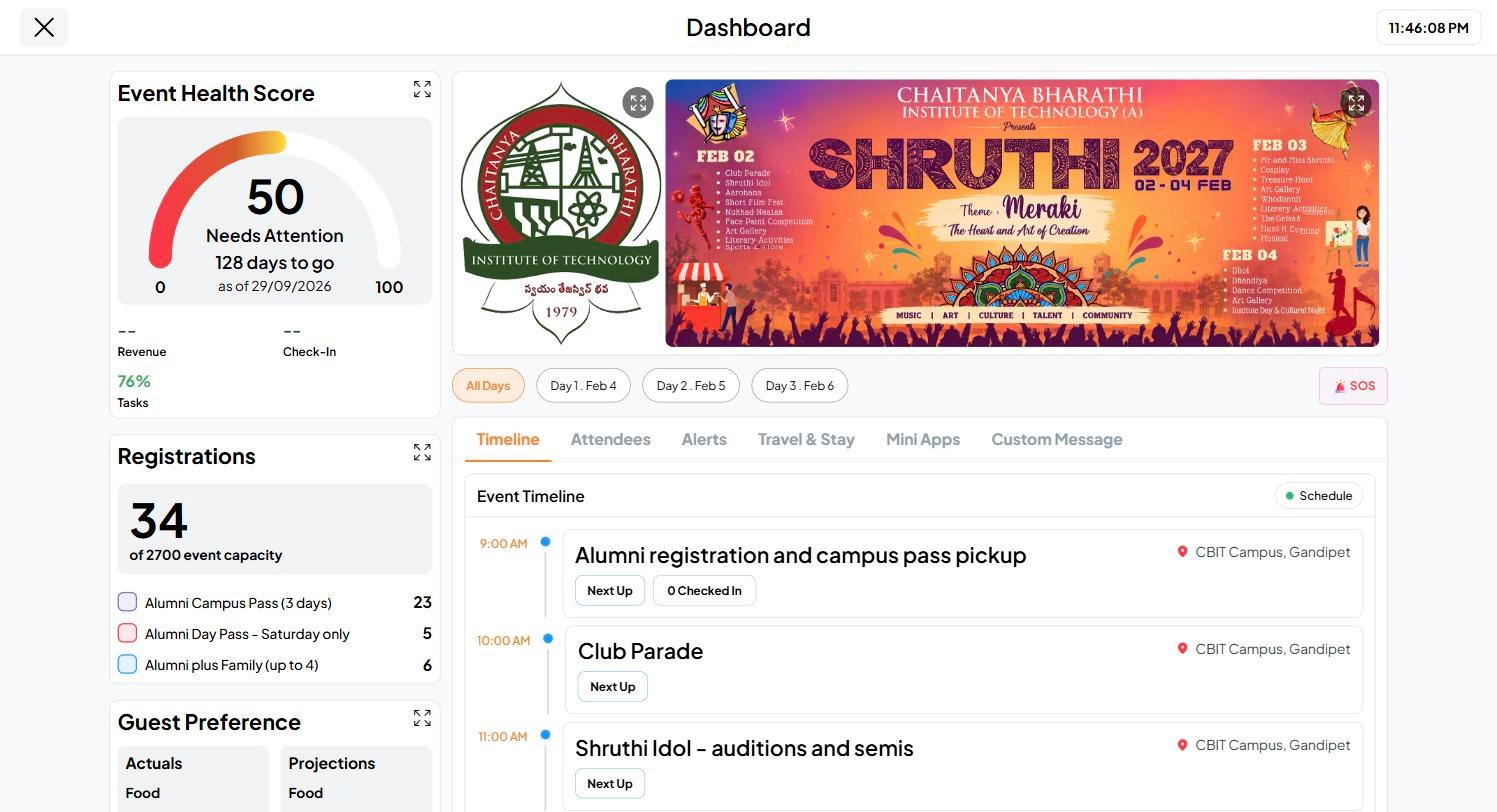
Task: Click Next Up on Shruthi Idol event
Action: (610, 784)
